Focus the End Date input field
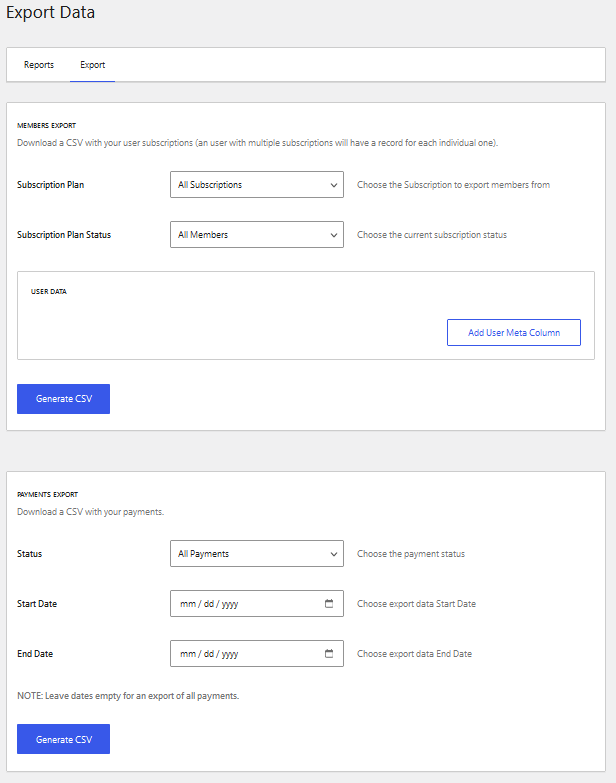 (x=257, y=654)
